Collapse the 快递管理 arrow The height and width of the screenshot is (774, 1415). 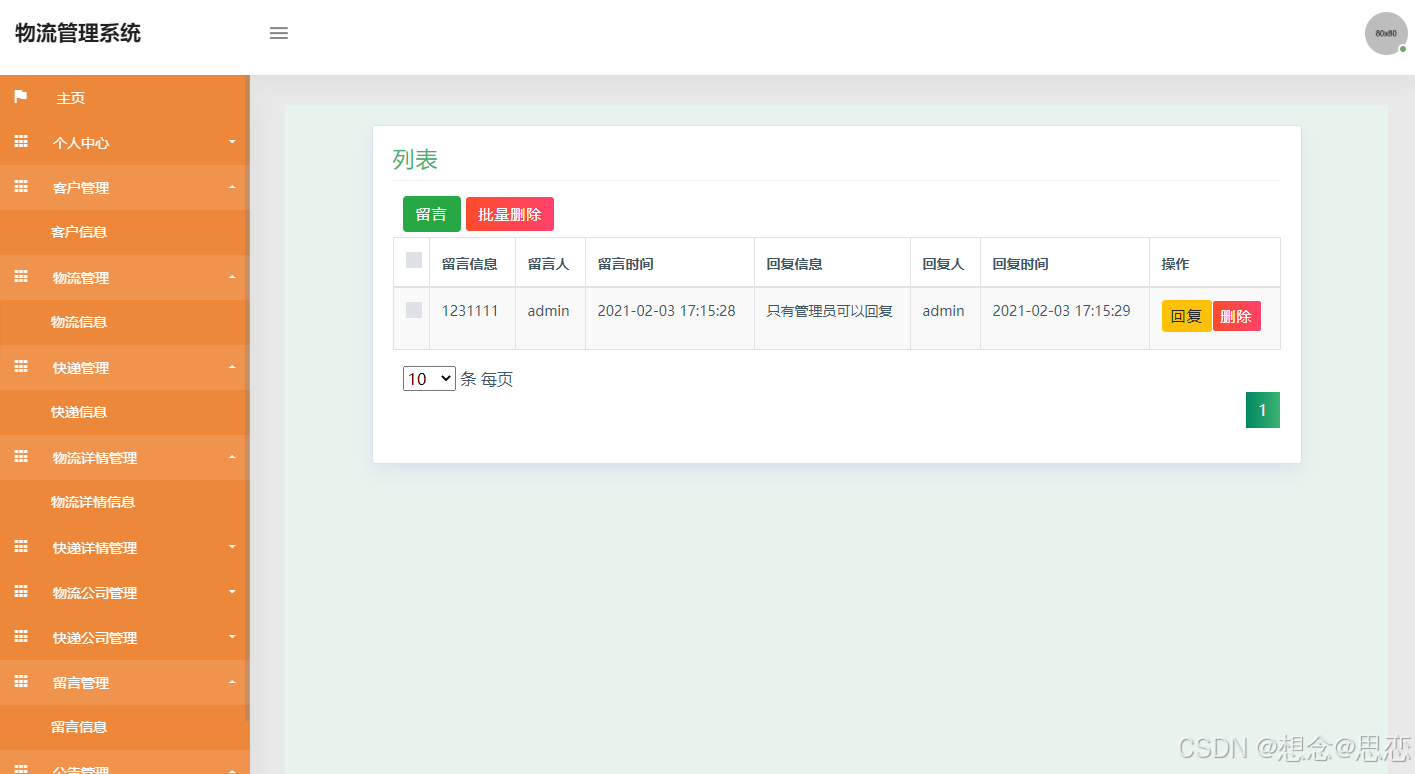click(232, 367)
